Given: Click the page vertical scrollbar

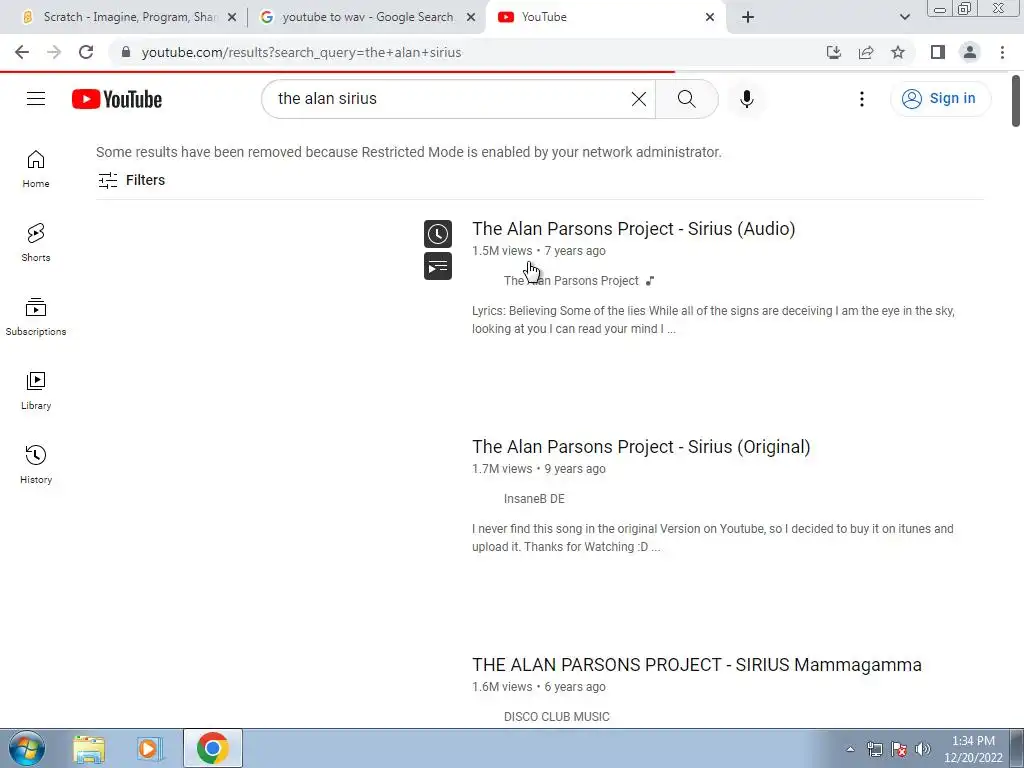Looking at the screenshot, I should (1016, 101).
